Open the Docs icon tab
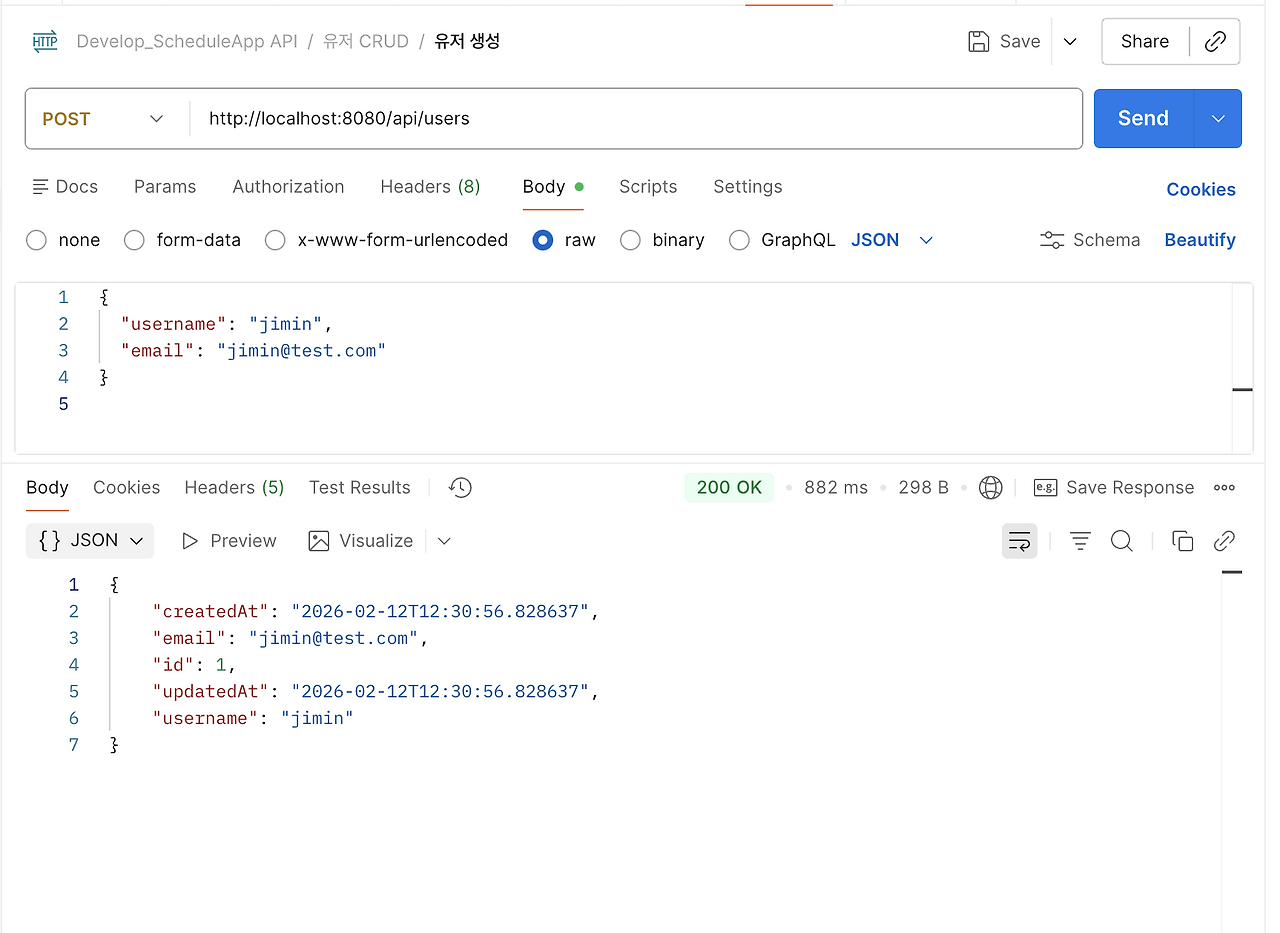Screen dimensions: 1280x933 click(65, 187)
